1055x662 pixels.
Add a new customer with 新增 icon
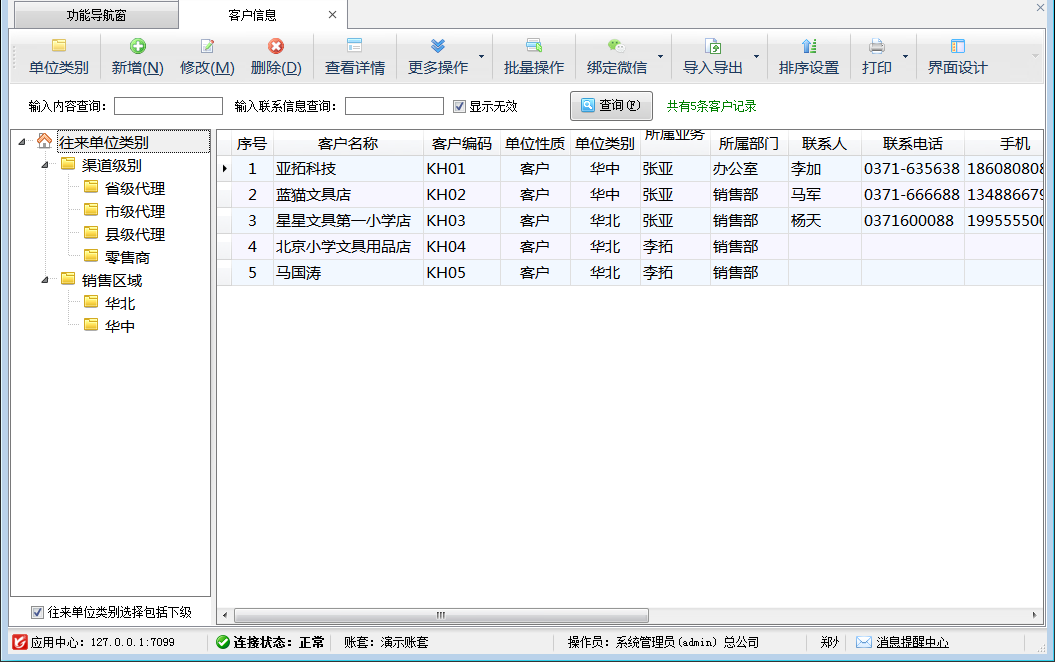pyautogui.click(x=138, y=46)
